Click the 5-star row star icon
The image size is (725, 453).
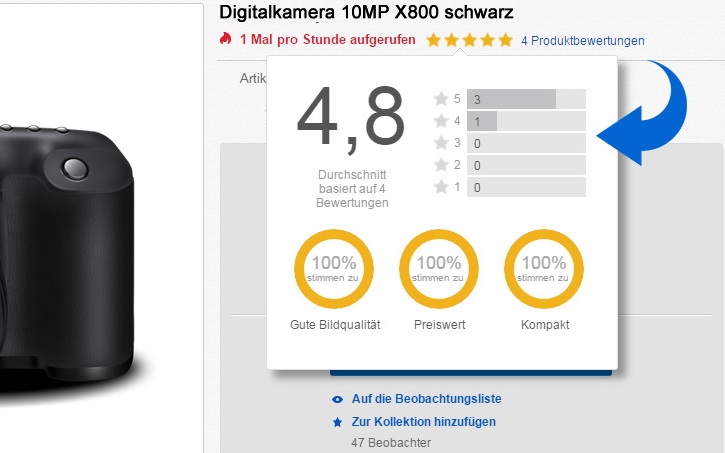[x=440, y=99]
